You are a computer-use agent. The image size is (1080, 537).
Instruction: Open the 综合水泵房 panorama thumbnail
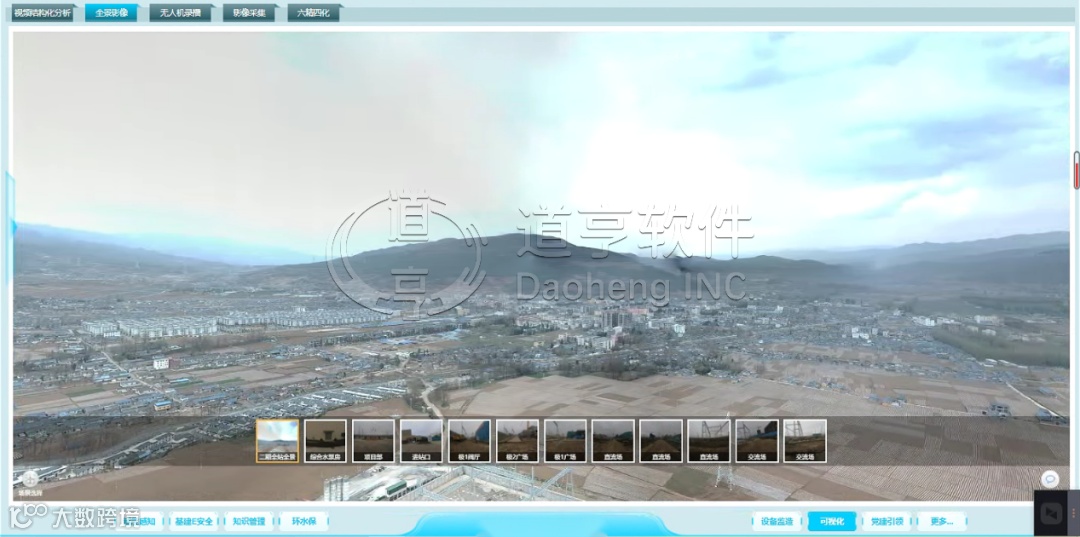click(x=325, y=441)
